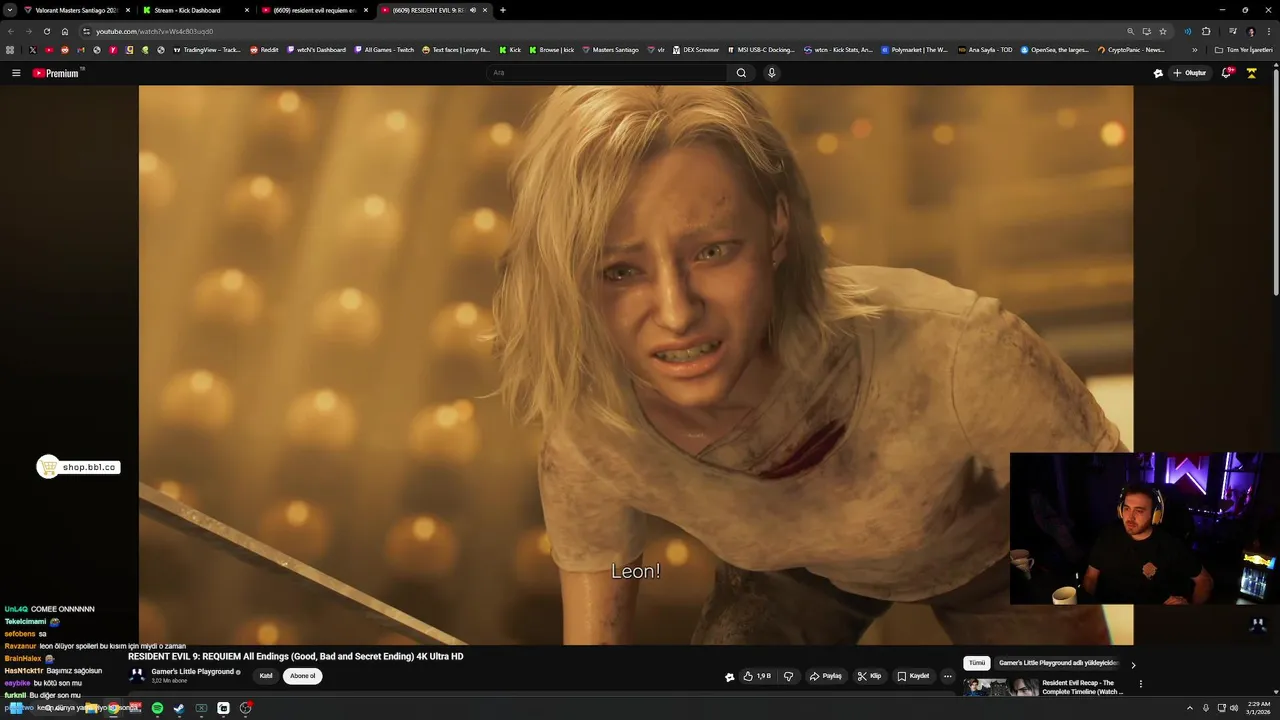Start voice search with the microphone icon
1280x720 pixels.
click(771, 73)
